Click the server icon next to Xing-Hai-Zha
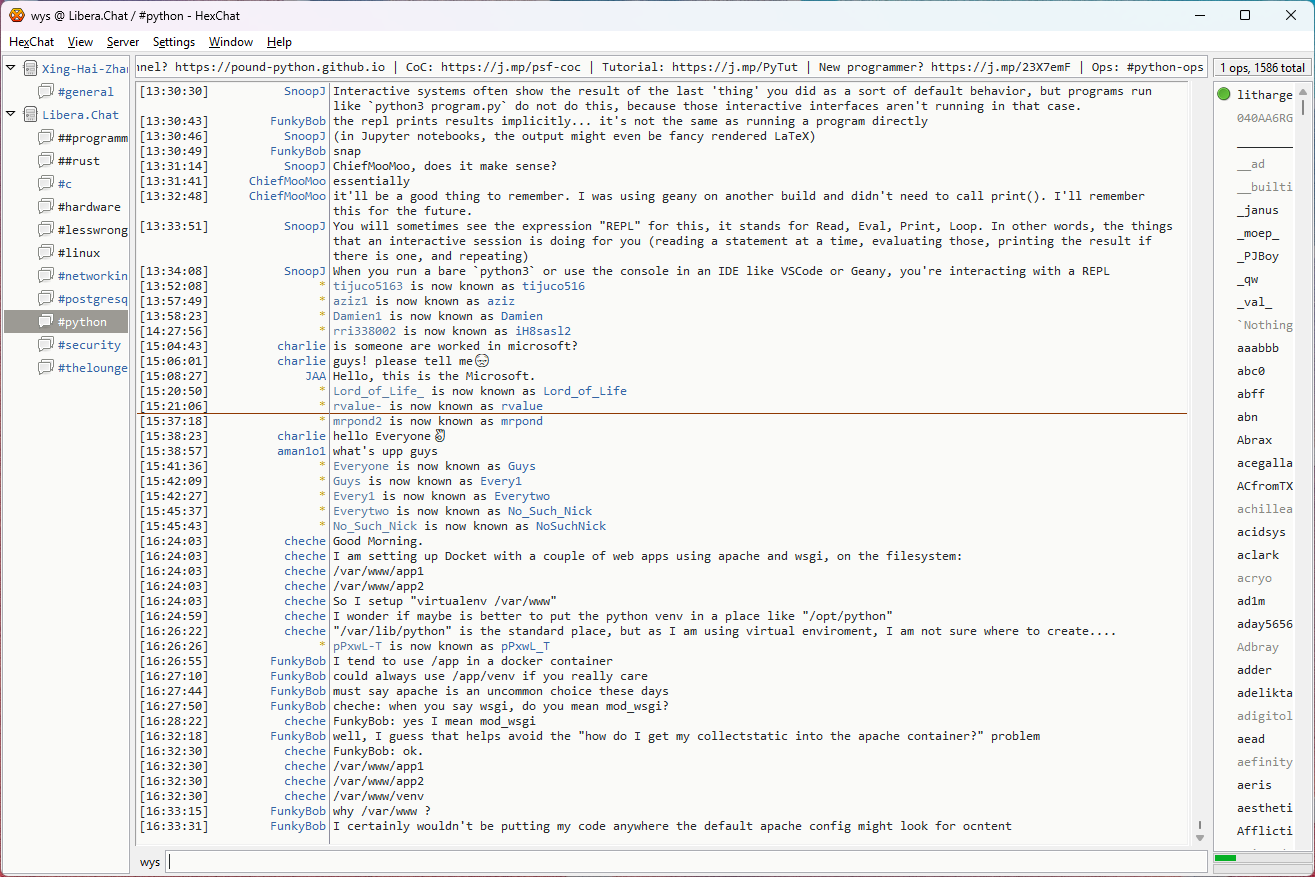Screen dimensions: 1315x877 point(30,69)
